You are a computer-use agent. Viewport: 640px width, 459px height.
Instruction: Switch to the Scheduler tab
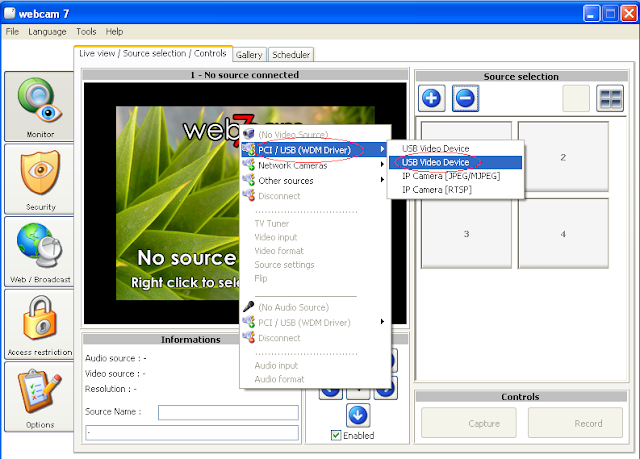coord(291,55)
